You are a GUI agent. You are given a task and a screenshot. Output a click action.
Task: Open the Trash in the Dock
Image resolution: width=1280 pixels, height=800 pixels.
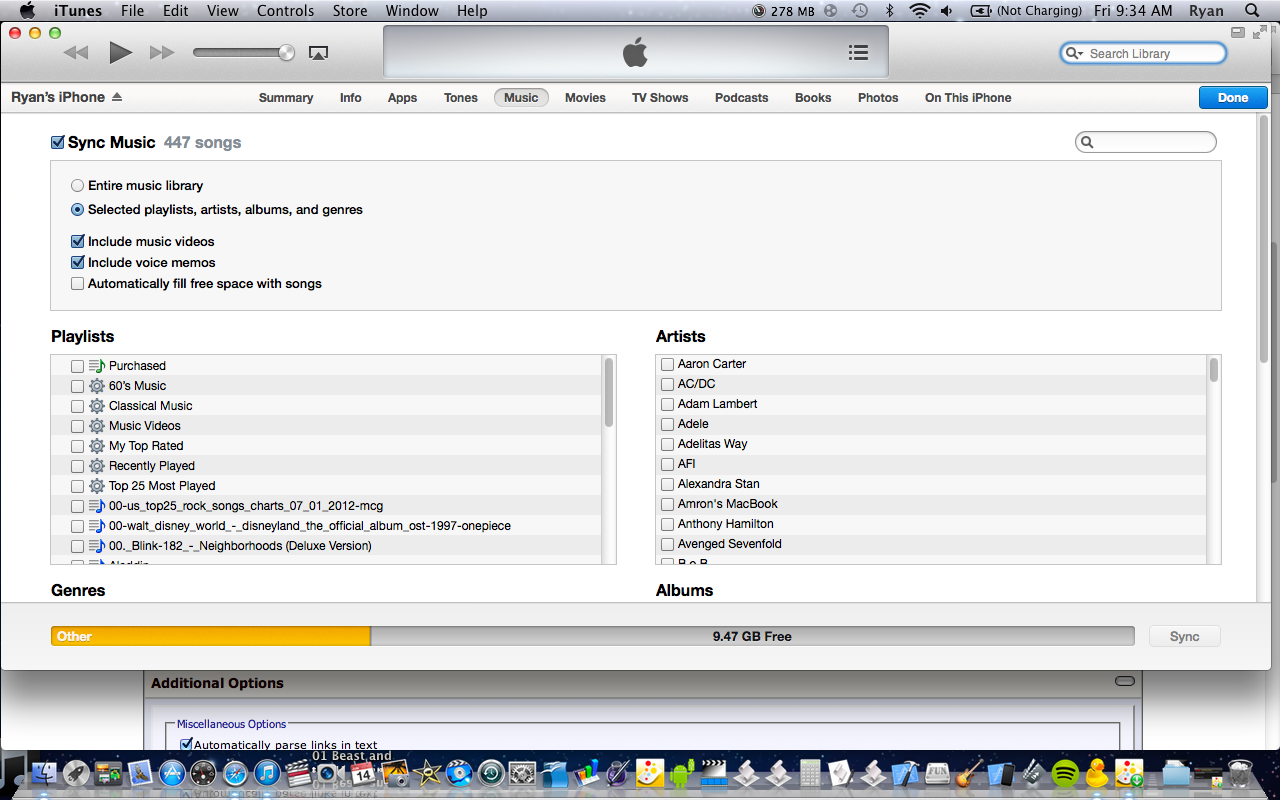point(1239,773)
